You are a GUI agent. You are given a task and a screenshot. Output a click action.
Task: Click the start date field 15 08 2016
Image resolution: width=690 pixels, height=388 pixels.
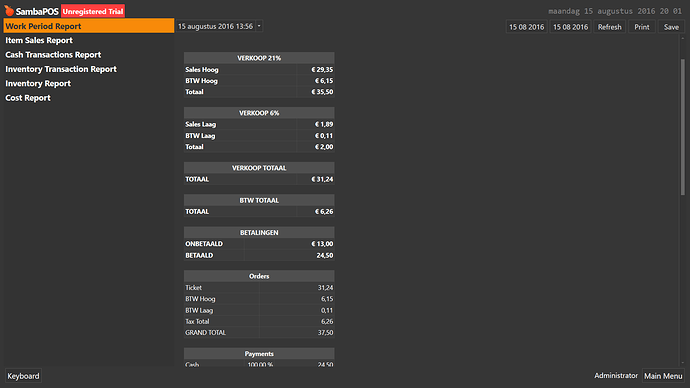click(526, 27)
